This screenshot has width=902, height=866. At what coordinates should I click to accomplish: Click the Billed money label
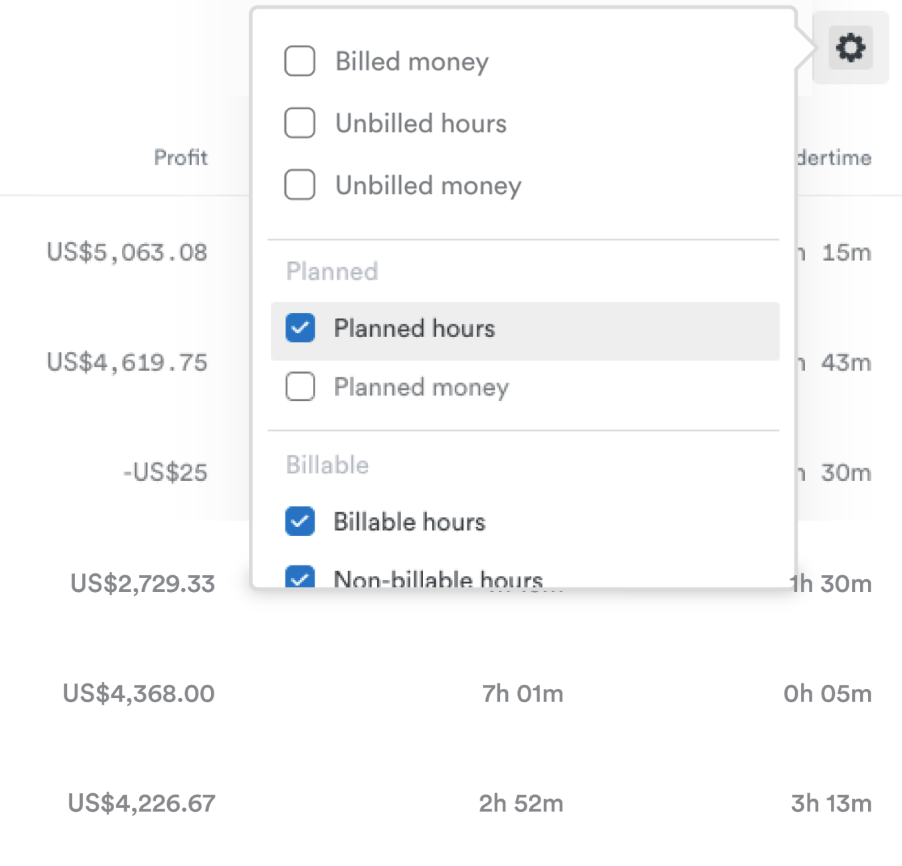412,61
